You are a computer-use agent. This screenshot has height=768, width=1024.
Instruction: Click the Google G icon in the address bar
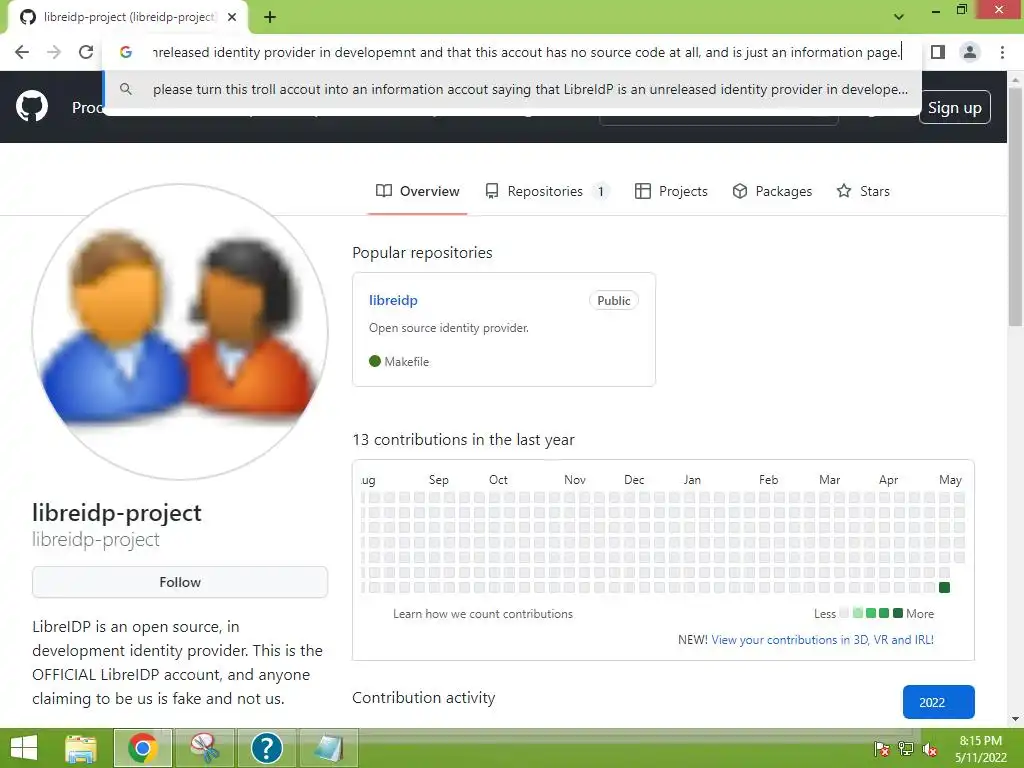(126, 52)
